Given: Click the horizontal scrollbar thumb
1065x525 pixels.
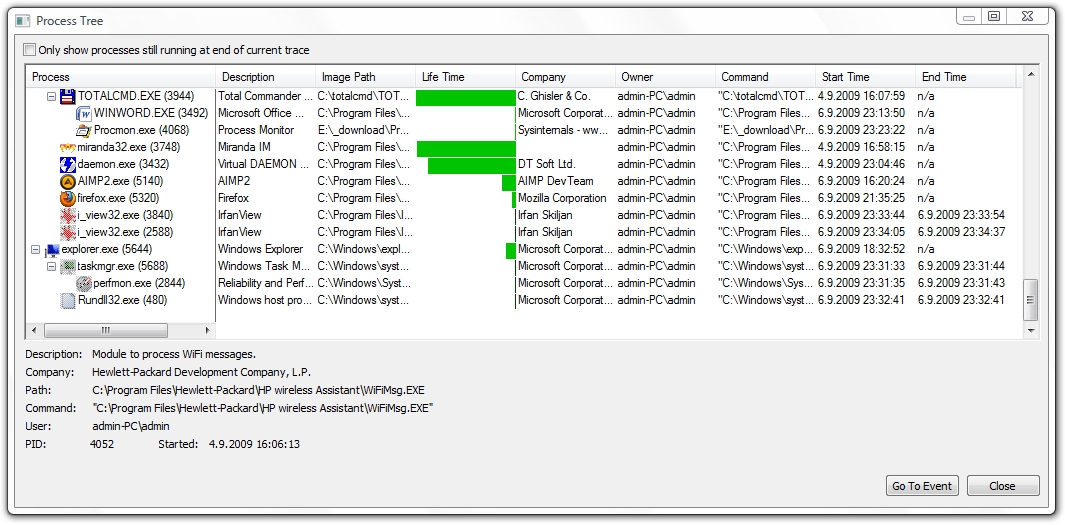Looking at the screenshot, I should 106,331.
